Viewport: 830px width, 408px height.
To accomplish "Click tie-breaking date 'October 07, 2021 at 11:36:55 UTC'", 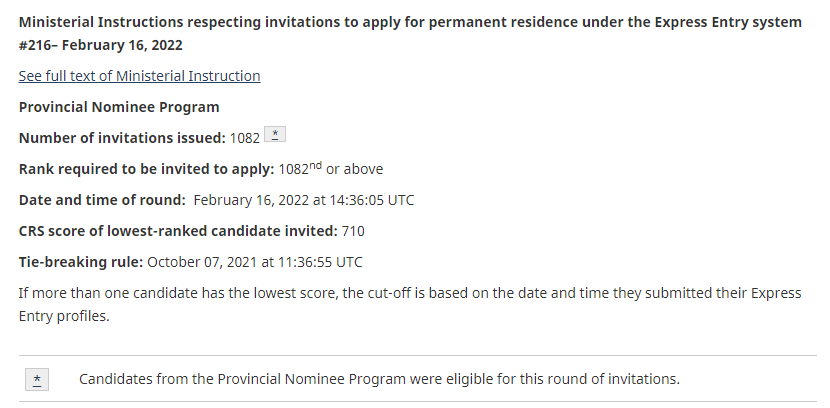I will [x=255, y=262].
